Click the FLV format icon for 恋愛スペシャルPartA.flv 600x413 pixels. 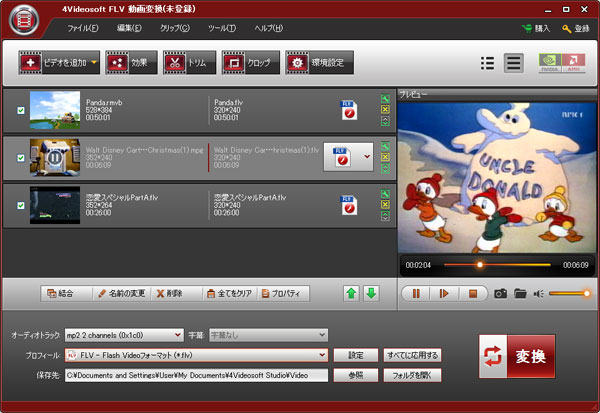point(349,205)
